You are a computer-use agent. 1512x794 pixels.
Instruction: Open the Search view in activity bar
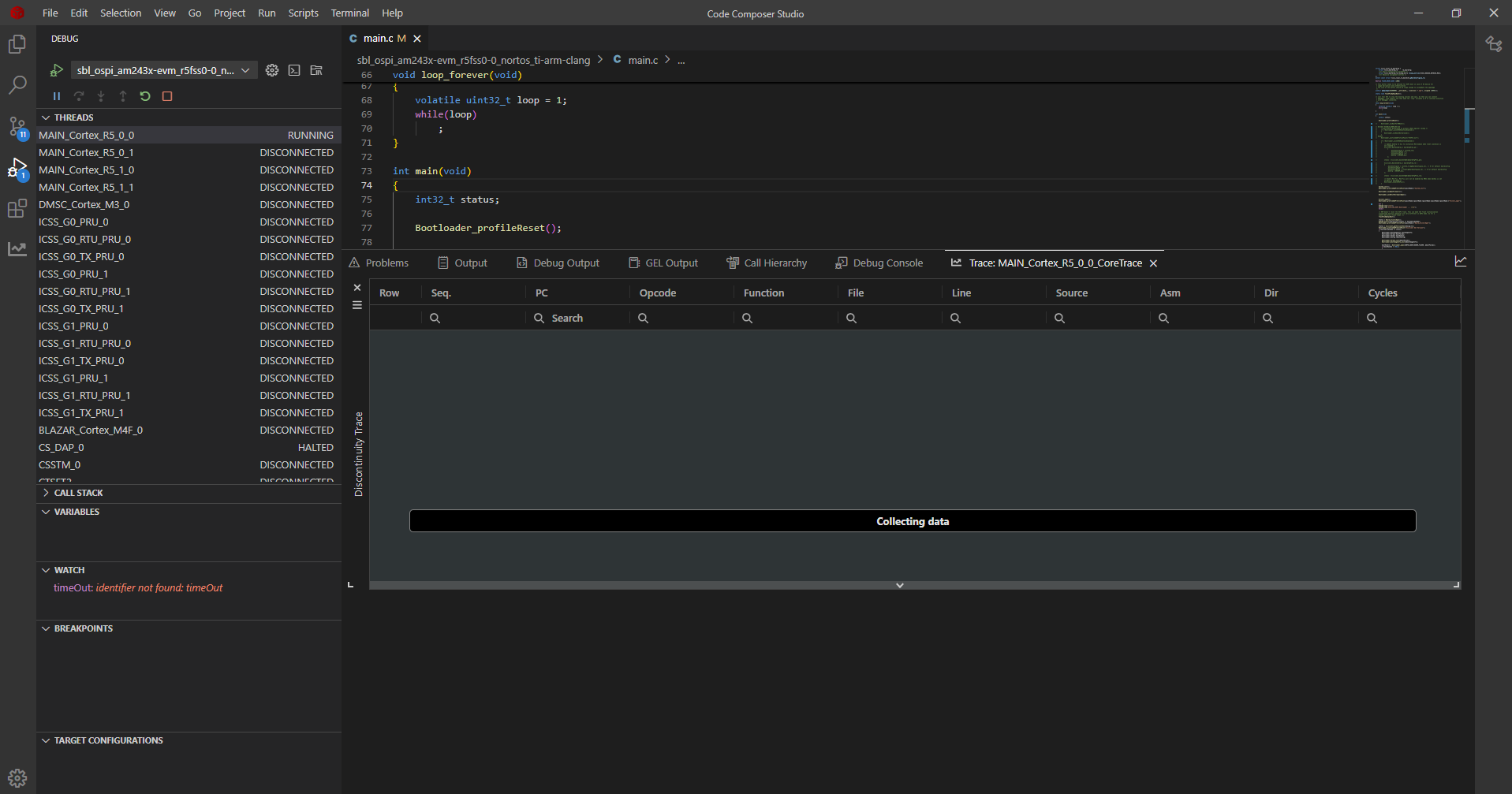pyautogui.click(x=17, y=84)
